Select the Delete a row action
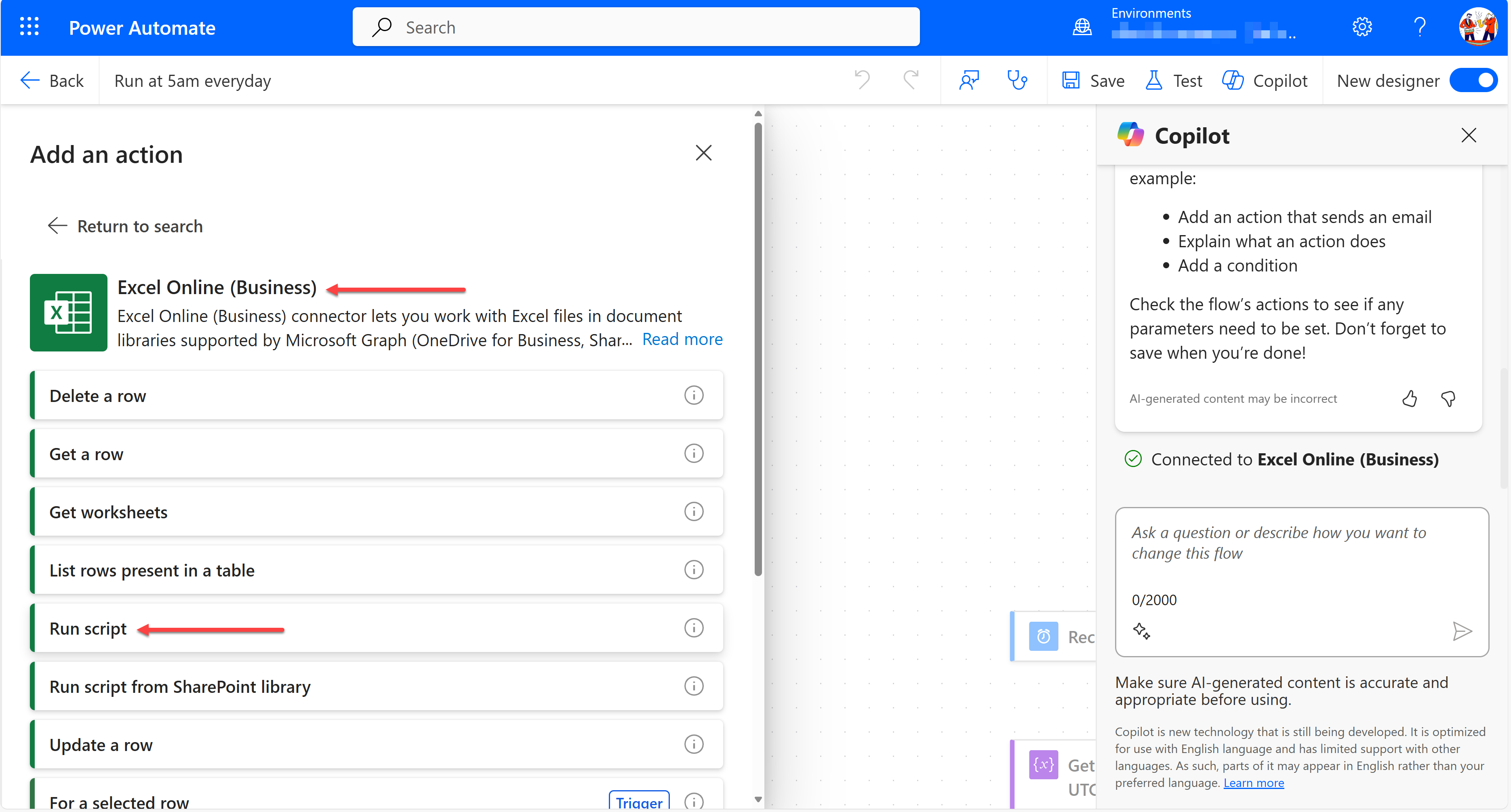1511x812 pixels. click(377, 395)
